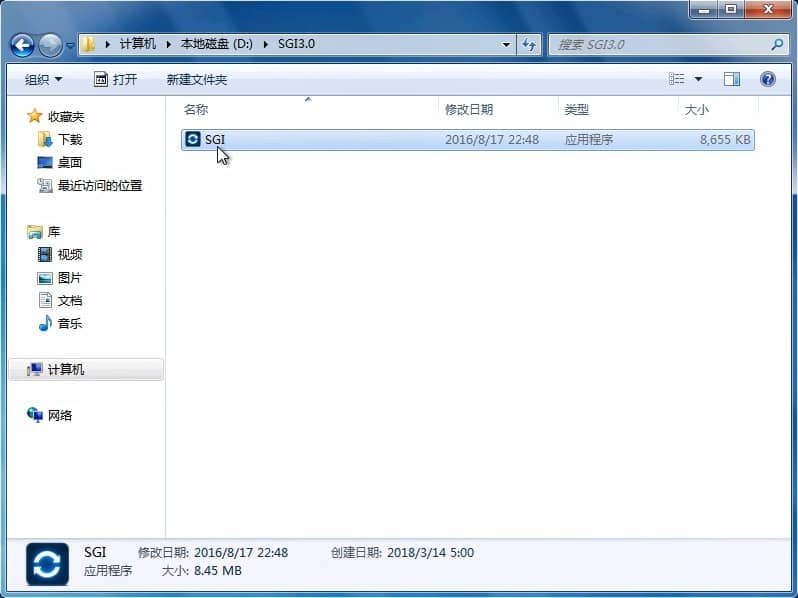
Task: Select the 音乐 library
Action: 69,324
